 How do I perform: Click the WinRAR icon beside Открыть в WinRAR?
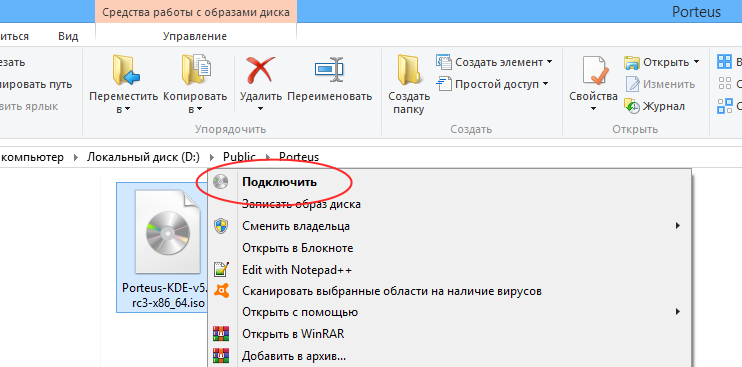221,334
